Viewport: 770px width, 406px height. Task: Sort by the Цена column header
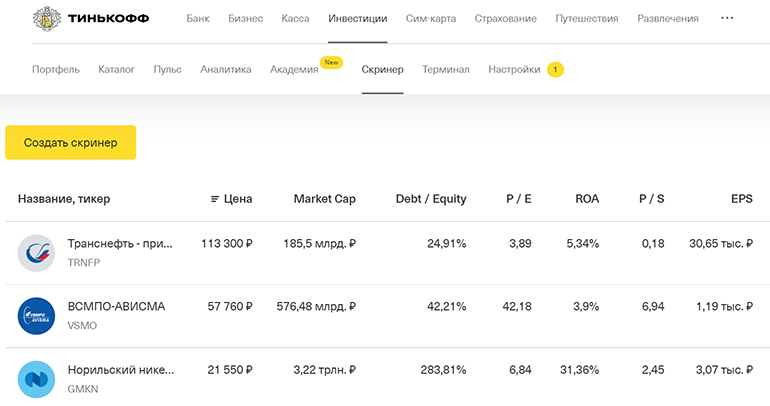pyautogui.click(x=238, y=199)
